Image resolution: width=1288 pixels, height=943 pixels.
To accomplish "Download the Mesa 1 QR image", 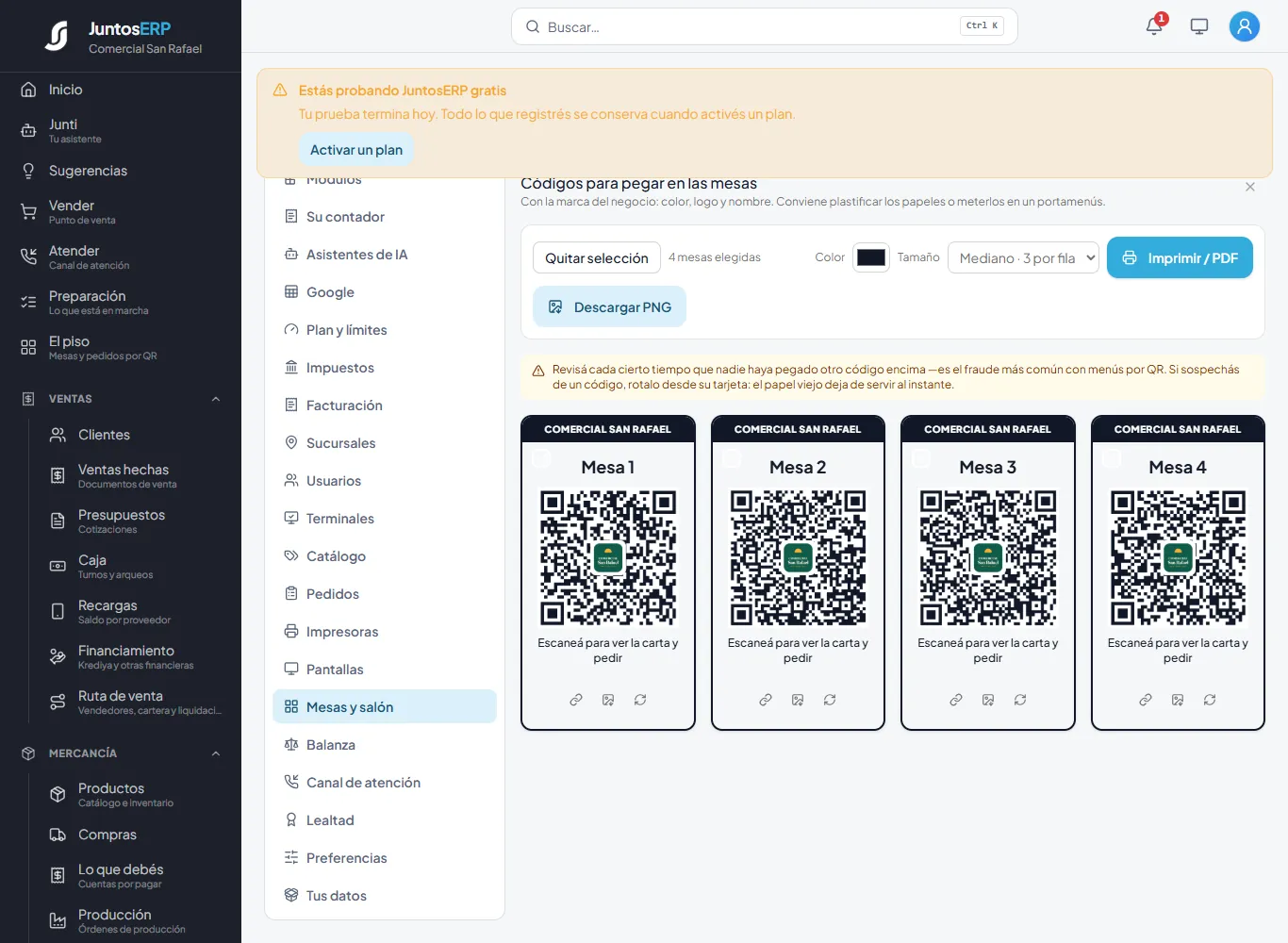I will (608, 700).
